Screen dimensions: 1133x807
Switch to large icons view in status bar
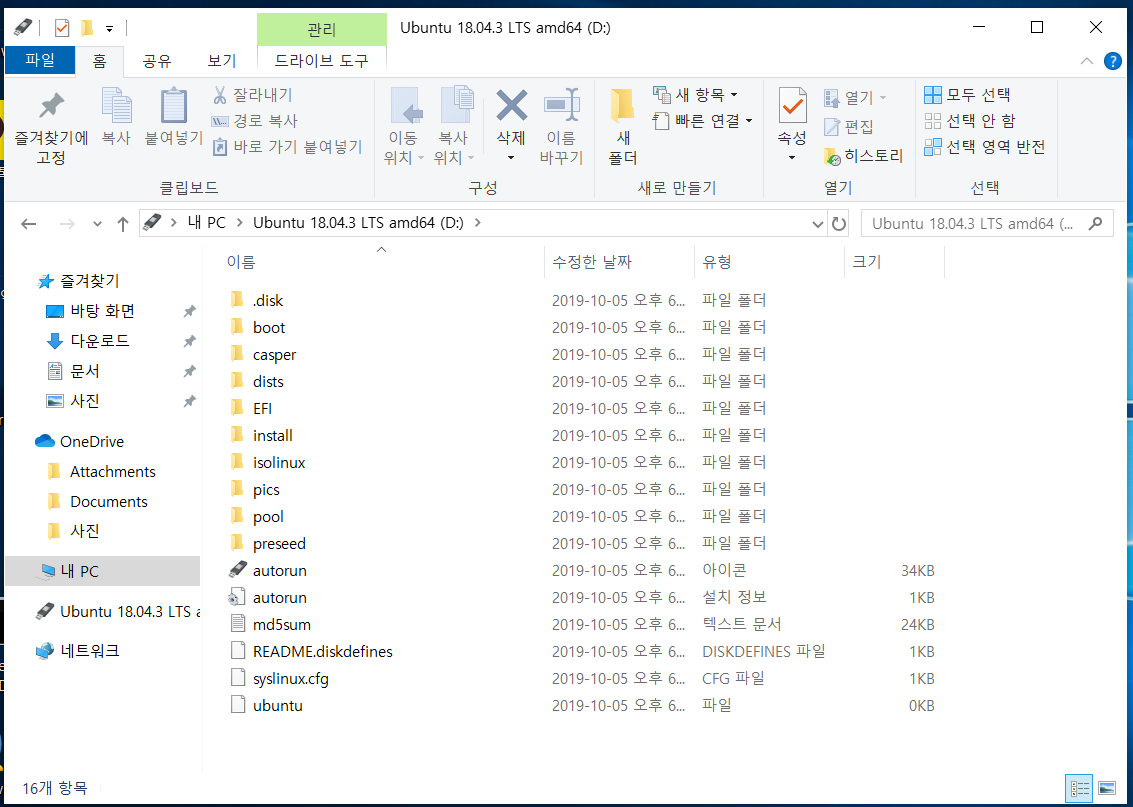(1106, 787)
